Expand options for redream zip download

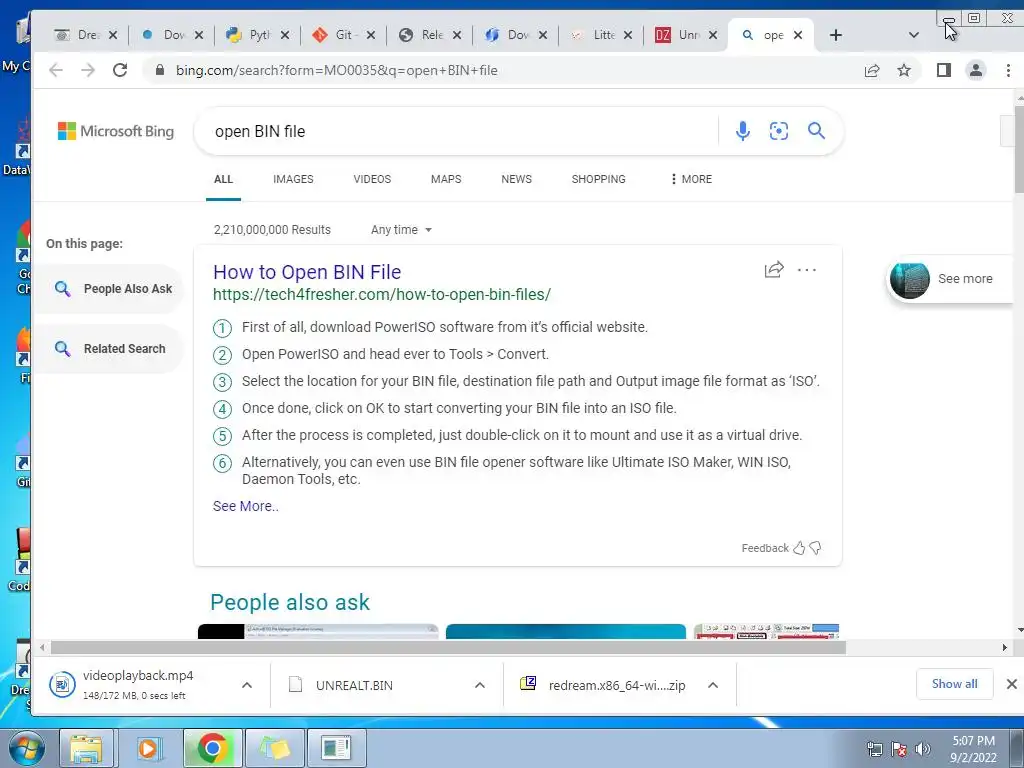pos(713,685)
